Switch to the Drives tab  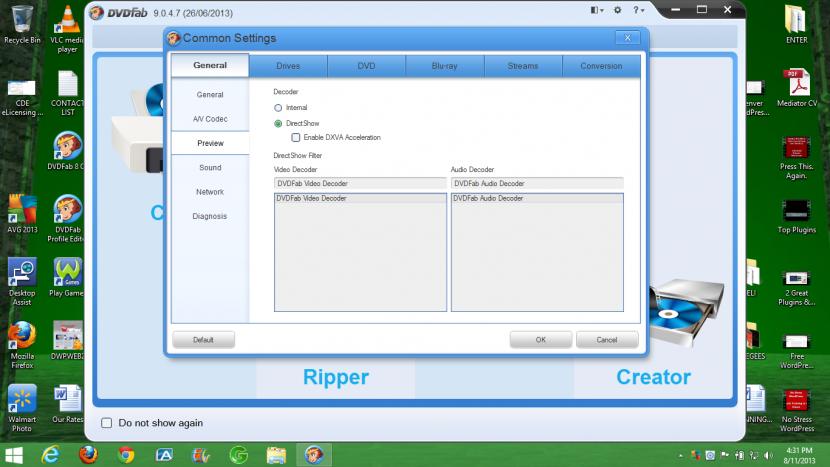288,66
